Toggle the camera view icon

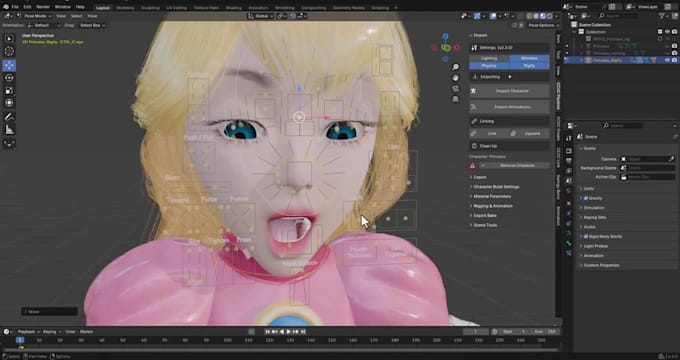pyautogui.click(x=455, y=88)
